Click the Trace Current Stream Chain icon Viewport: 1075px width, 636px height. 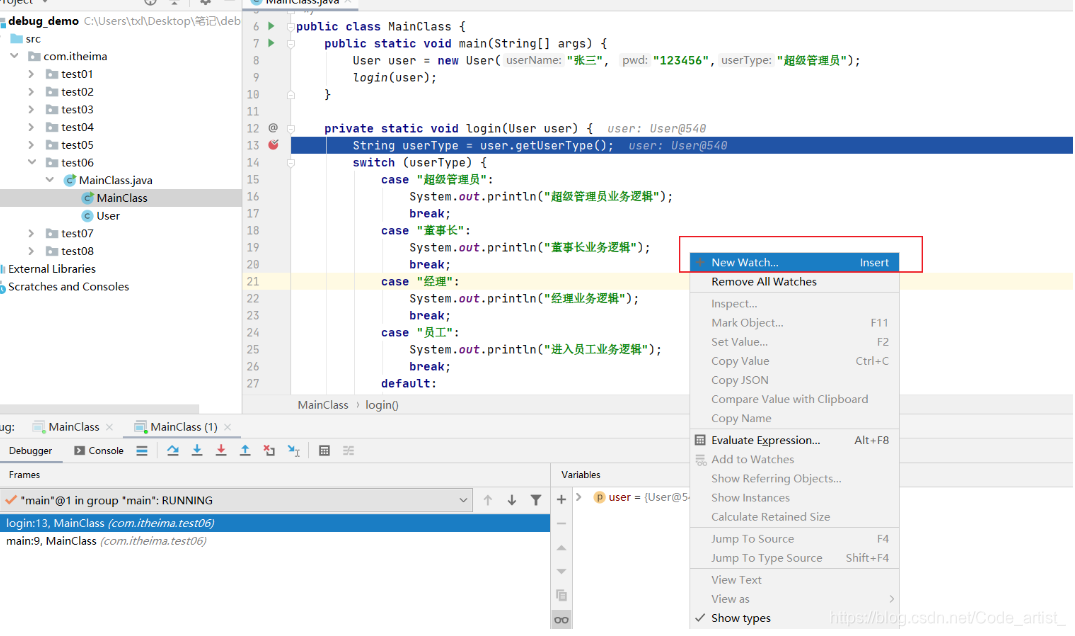pyautogui.click(x=348, y=450)
